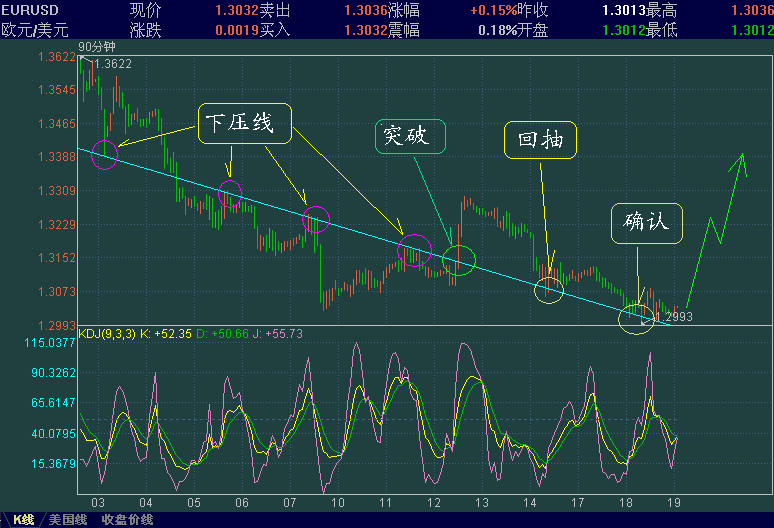
Task: Click date label 05 on time axis
Action: [x=194, y=503]
